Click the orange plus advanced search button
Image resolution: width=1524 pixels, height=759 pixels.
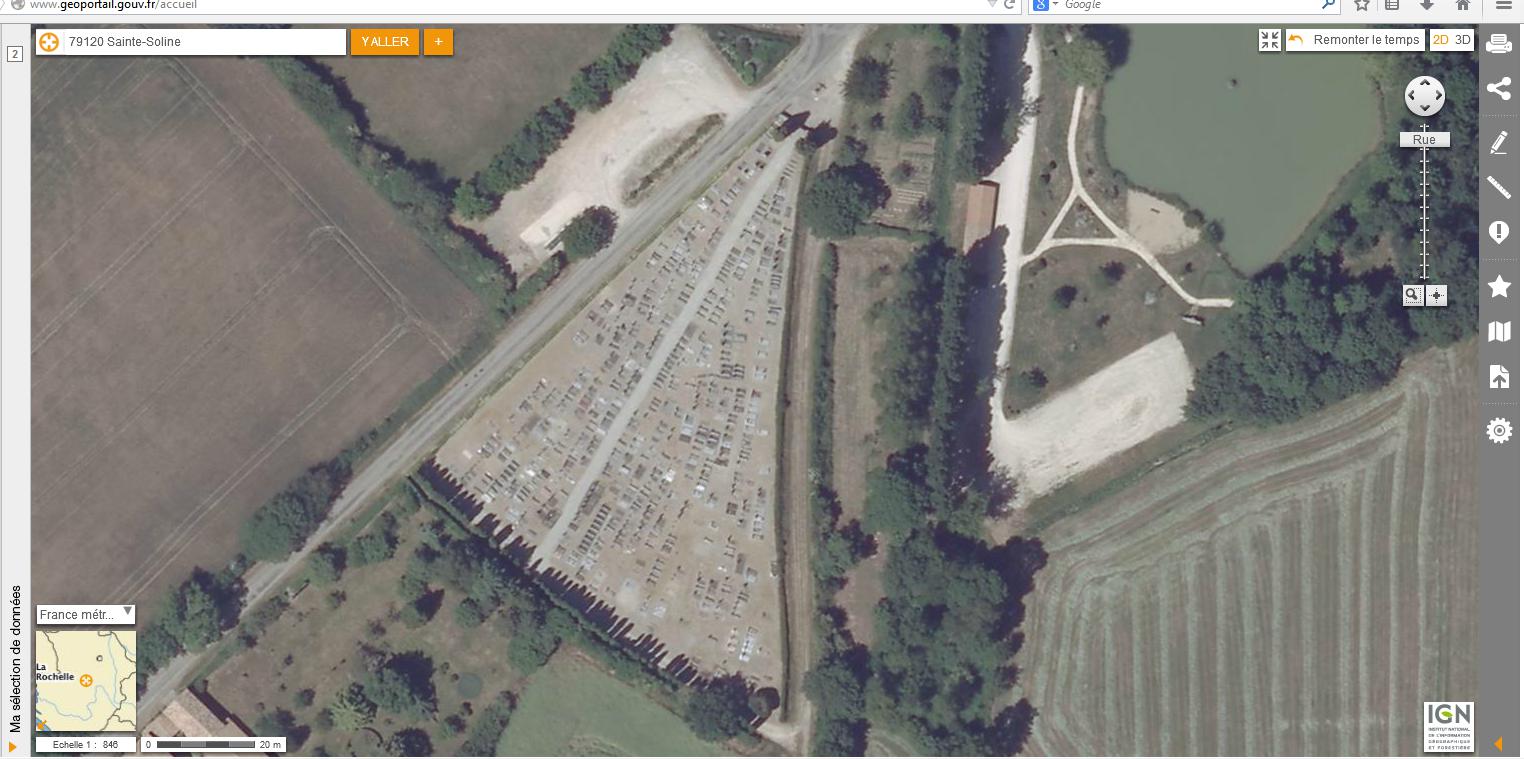pos(438,42)
